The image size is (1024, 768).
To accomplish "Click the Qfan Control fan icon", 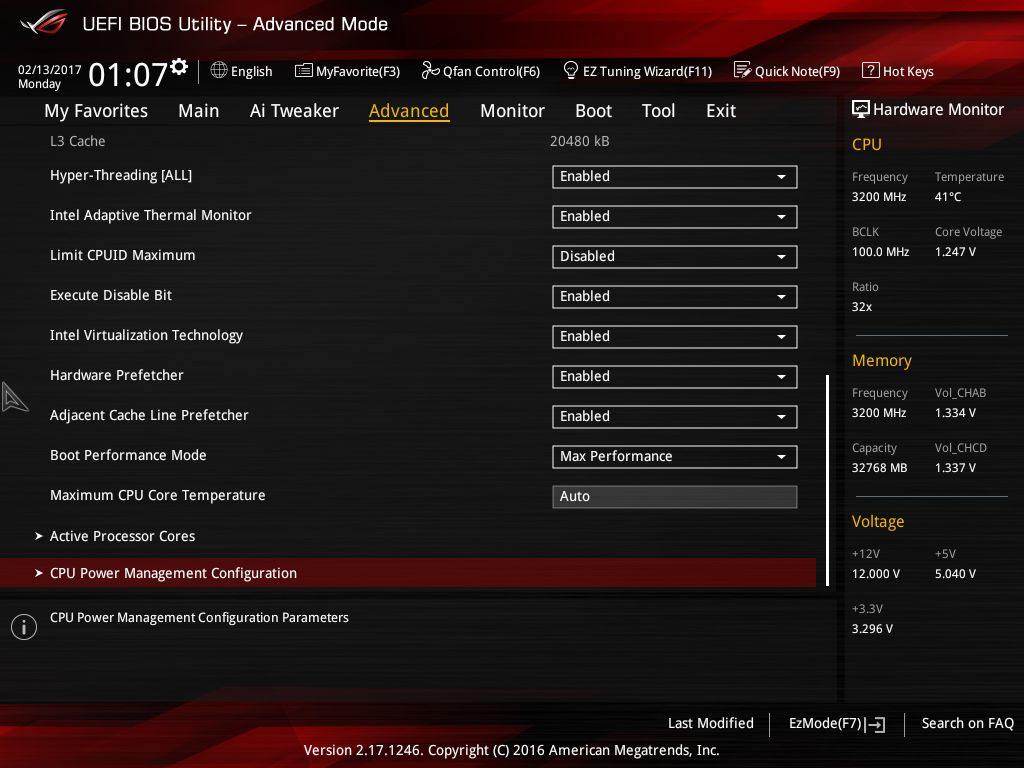I will point(430,70).
